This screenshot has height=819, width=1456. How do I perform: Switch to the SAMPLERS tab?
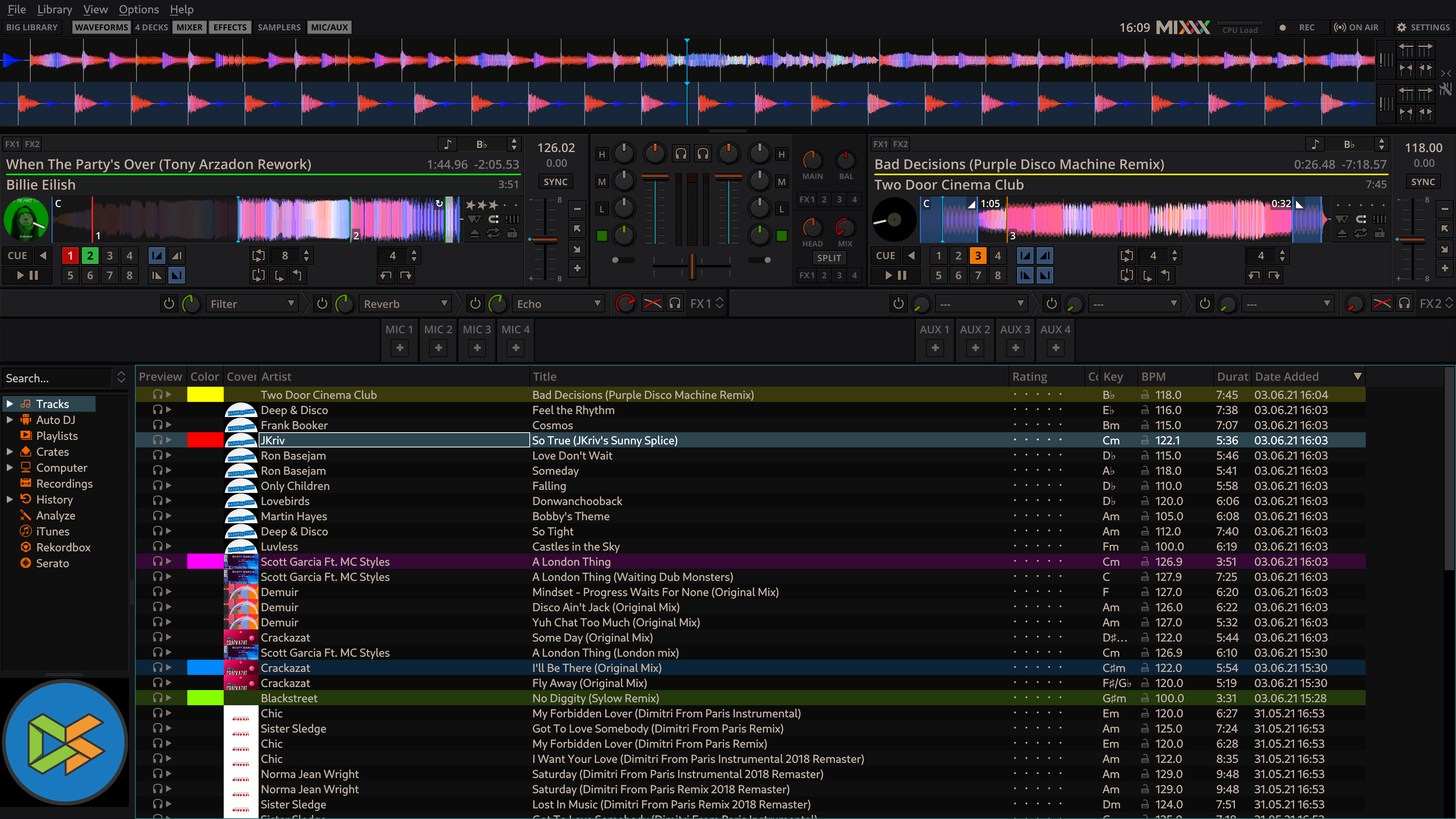point(279,27)
